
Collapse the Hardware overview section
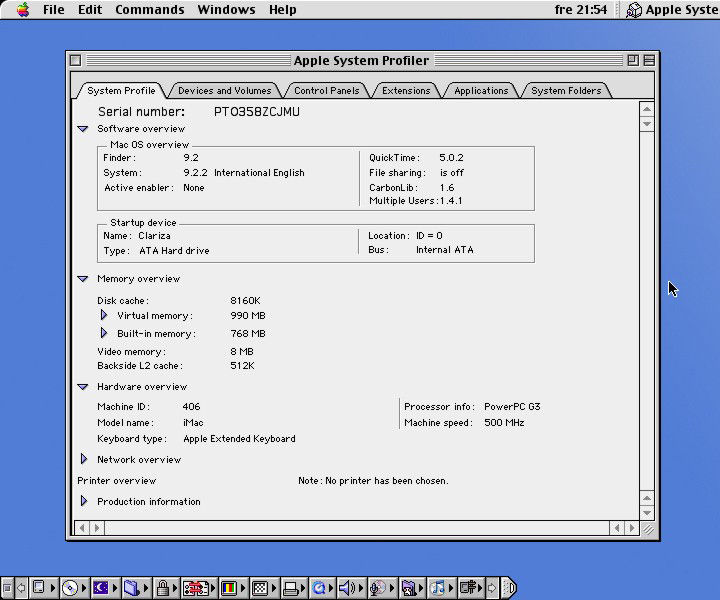point(83,387)
